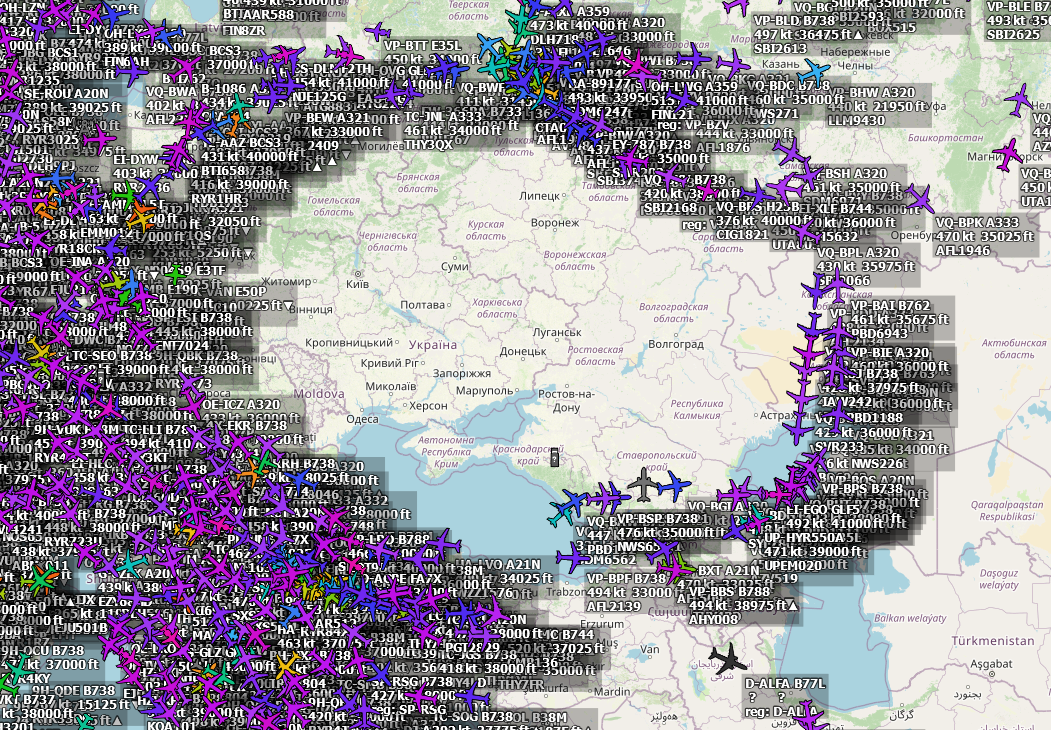Screen dimensions: 1051x730
Task: Click the TC-JNL A333 label
Action: pyautogui.click(x=443, y=117)
